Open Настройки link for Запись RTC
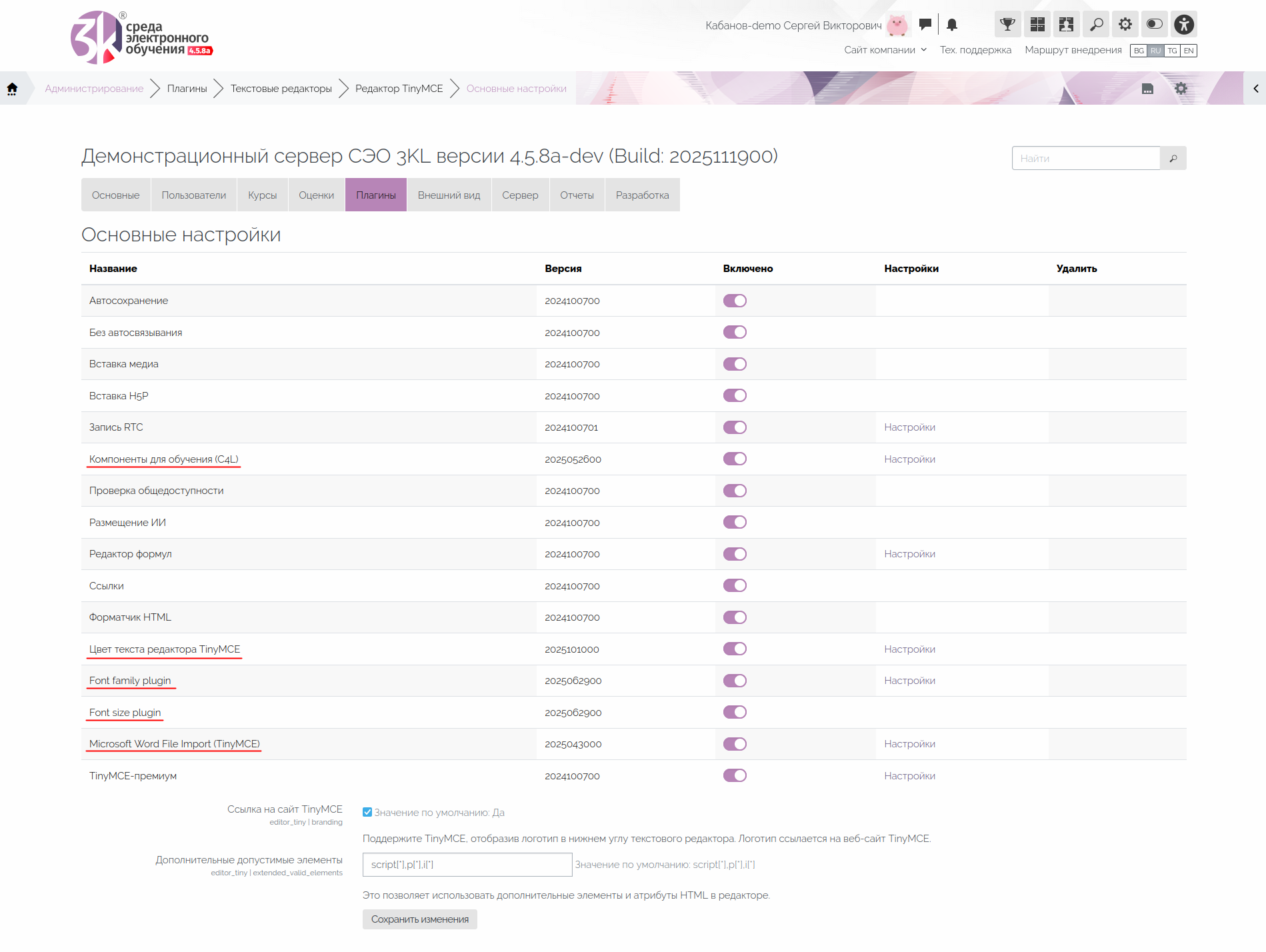The width and height of the screenshot is (1266, 952). click(909, 427)
